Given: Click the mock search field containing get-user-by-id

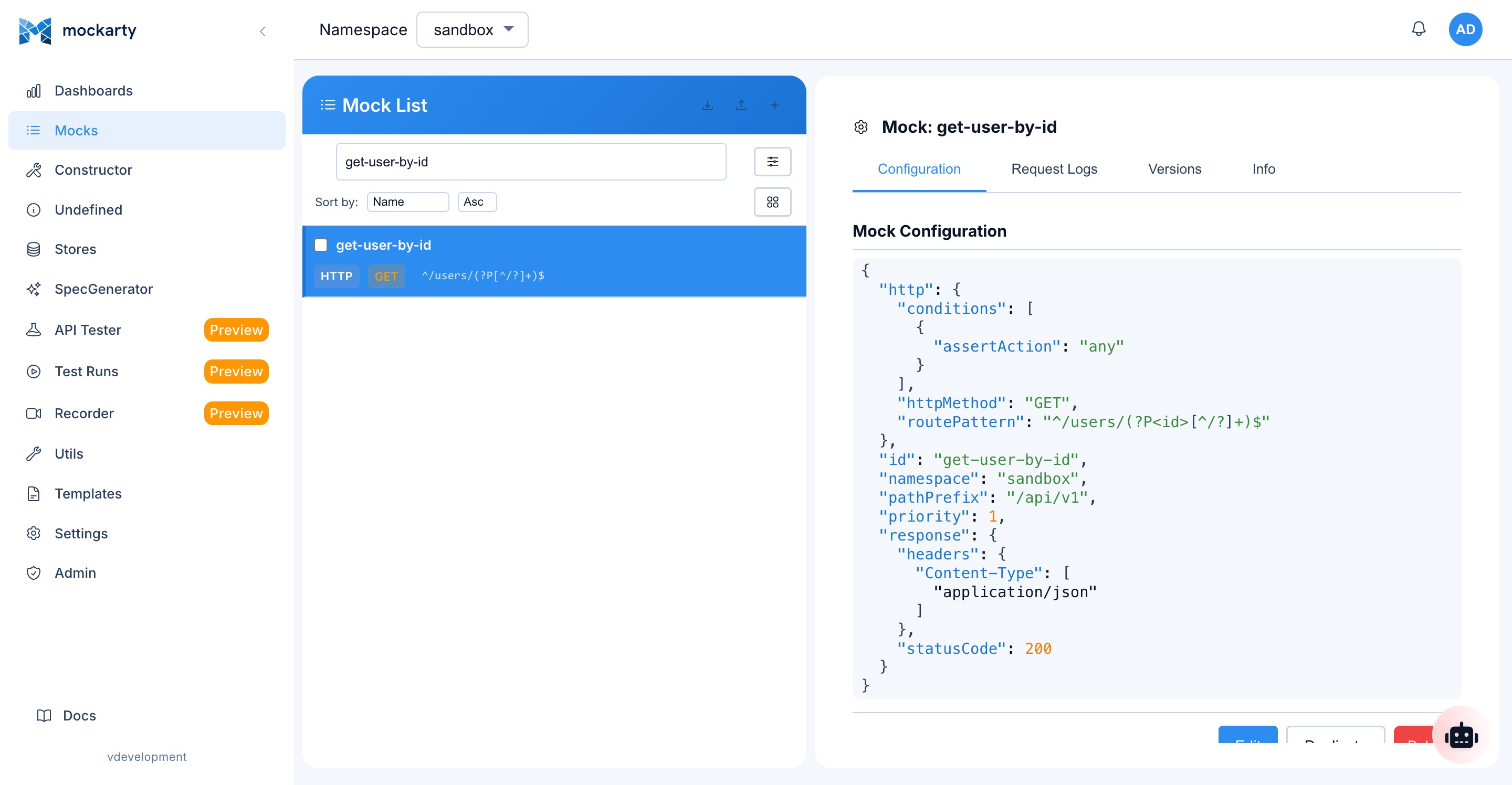Looking at the screenshot, I should click(531, 161).
